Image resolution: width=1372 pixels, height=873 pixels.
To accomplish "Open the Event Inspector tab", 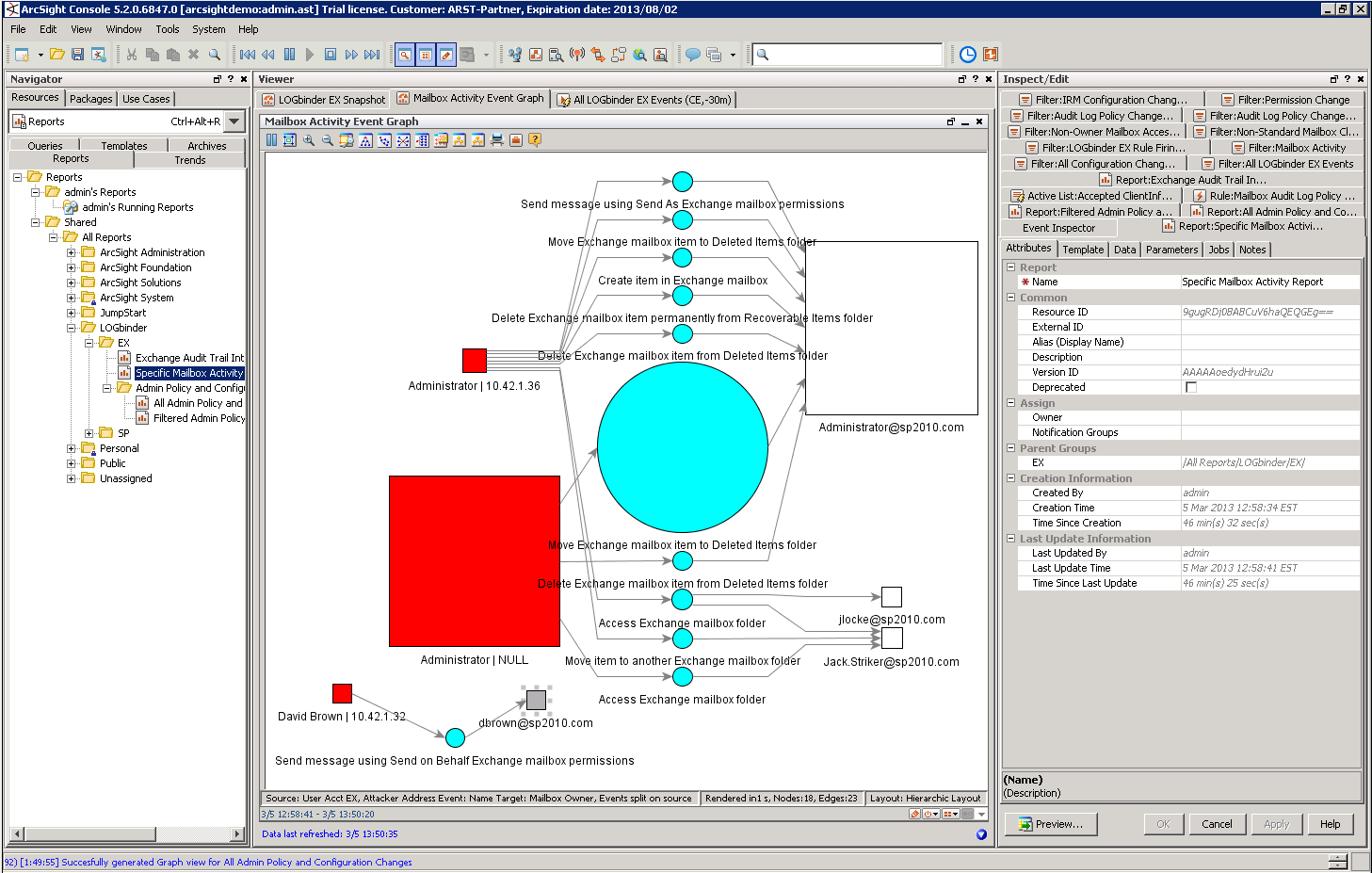I will (1058, 228).
